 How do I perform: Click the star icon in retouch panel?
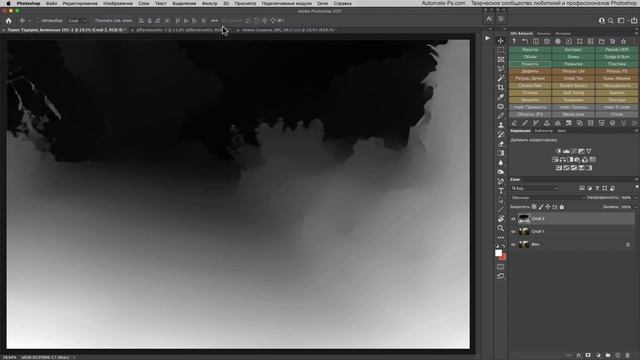tap(623, 41)
